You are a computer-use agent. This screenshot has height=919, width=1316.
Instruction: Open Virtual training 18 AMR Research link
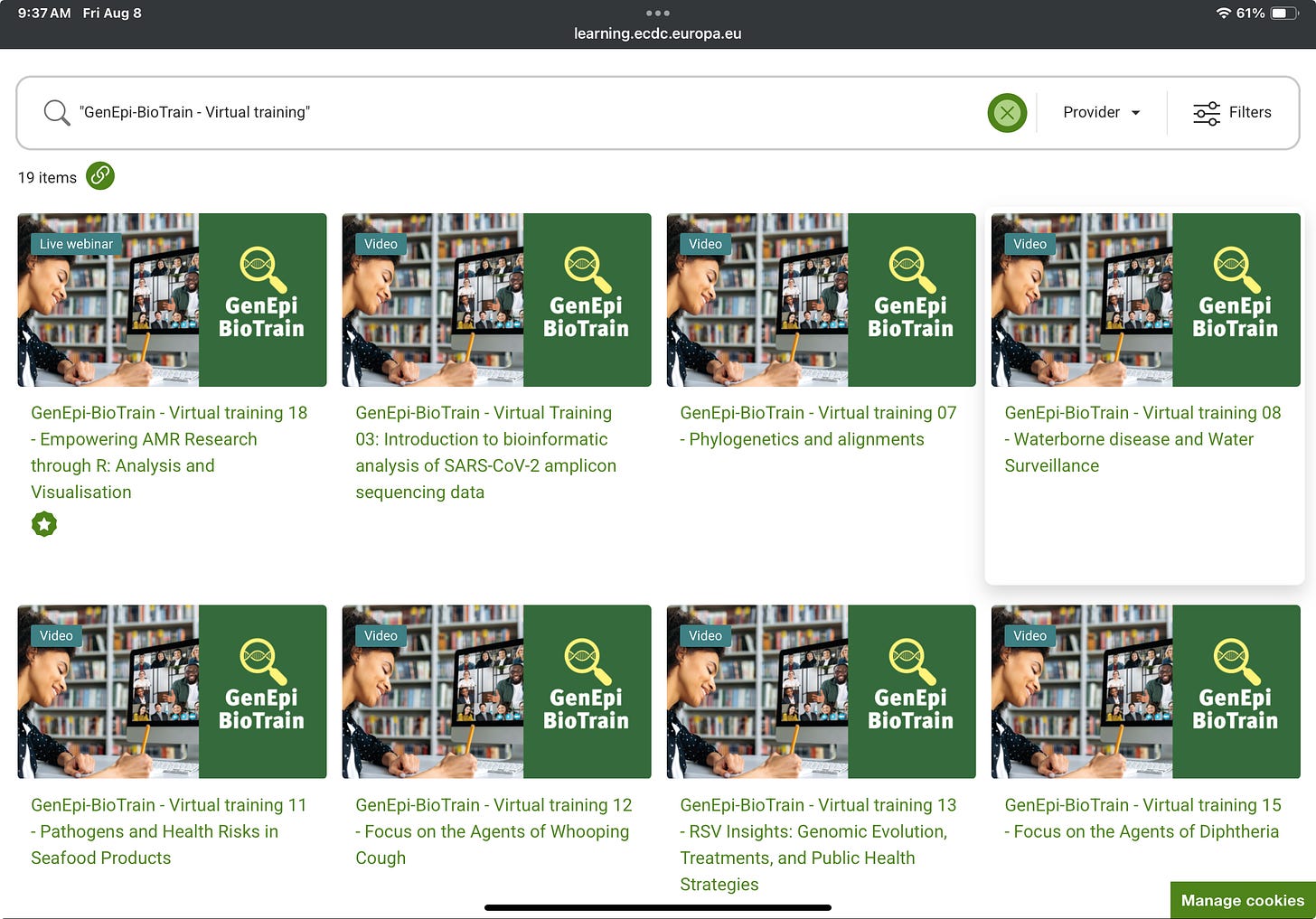pyautogui.click(x=169, y=452)
